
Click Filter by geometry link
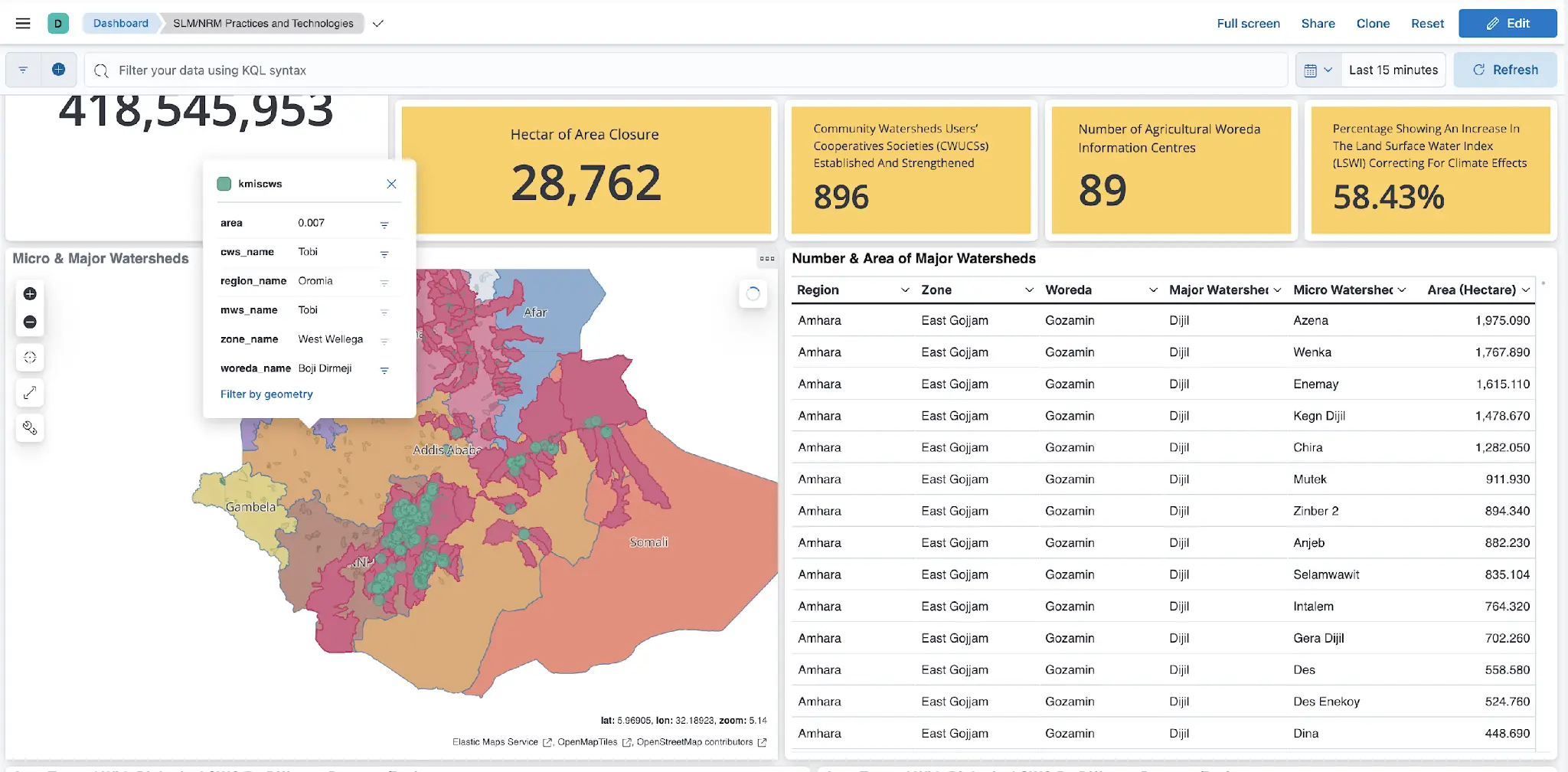tap(266, 394)
